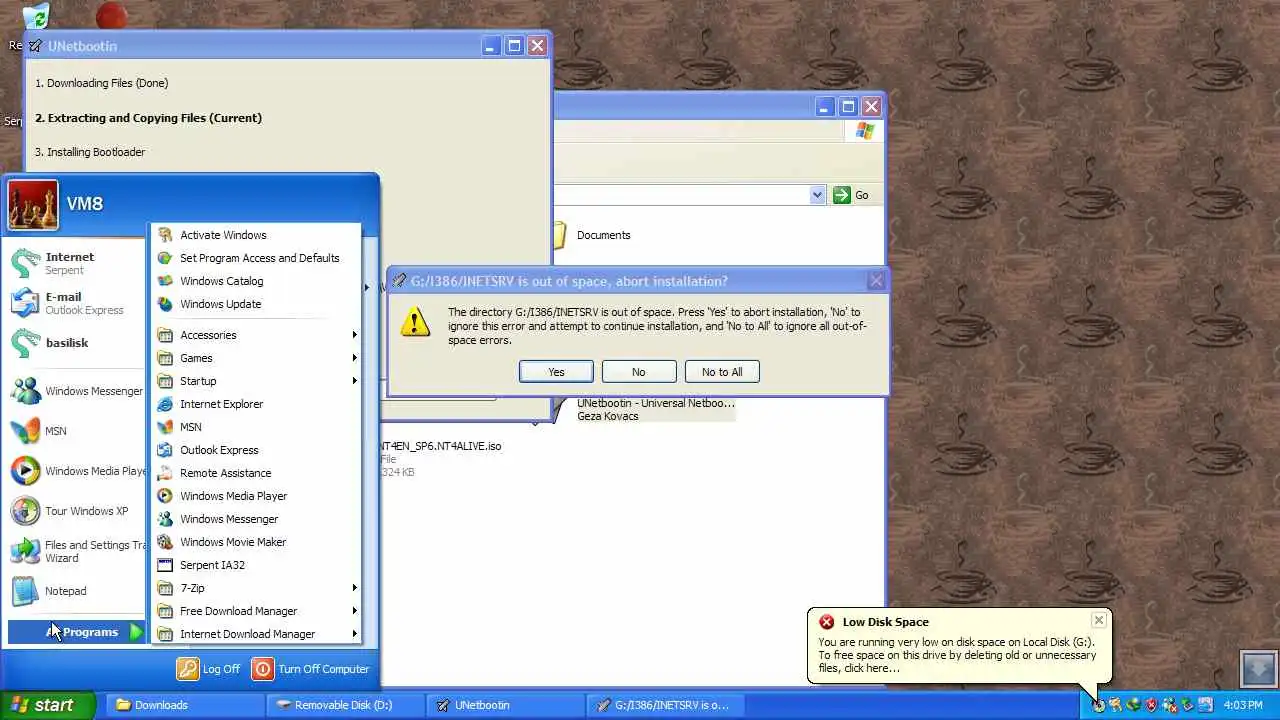Viewport: 1280px width, 720px height.
Task: Click the VM8 user picture
Action: pos(33,204)
